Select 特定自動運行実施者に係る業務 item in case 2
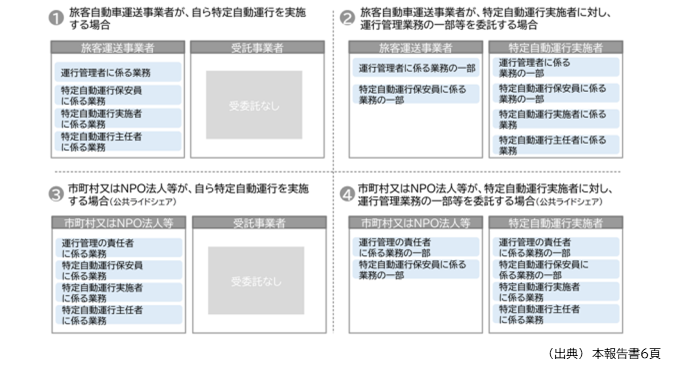The height and width of the screenshot is (372, 680). click(556, 119)
